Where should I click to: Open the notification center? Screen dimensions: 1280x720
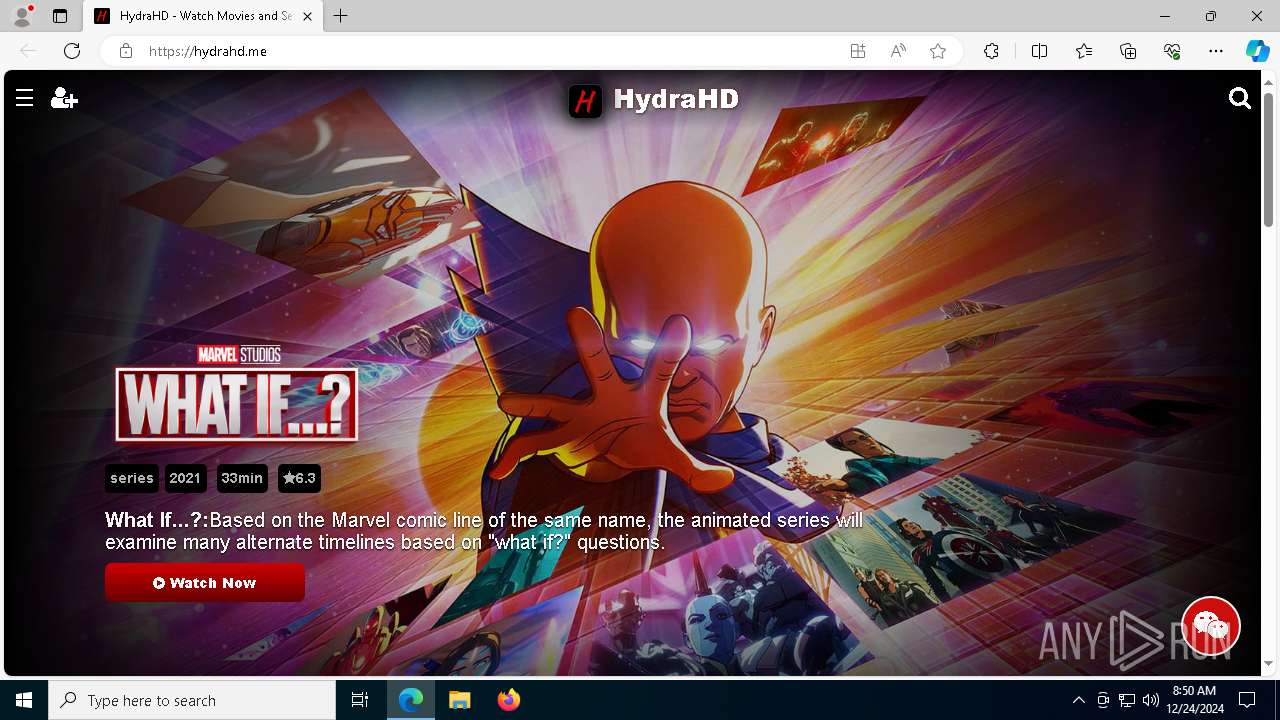(x=1247, y=700)
